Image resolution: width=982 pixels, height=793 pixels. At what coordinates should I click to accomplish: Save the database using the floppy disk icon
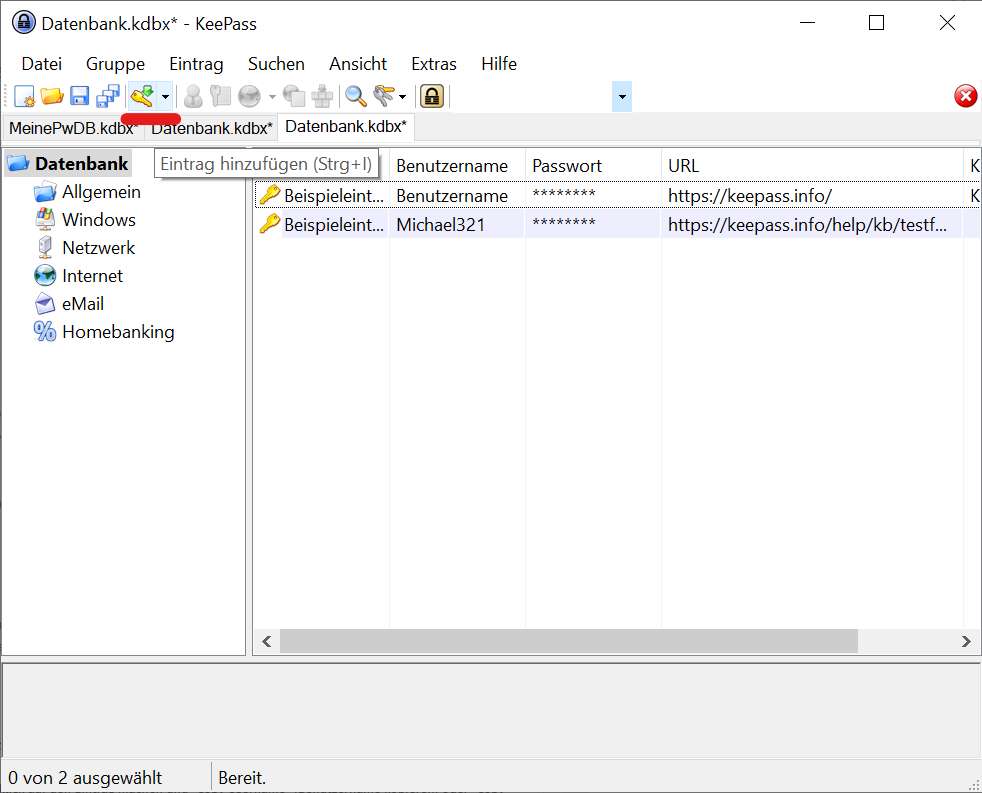tap(80, 96)
